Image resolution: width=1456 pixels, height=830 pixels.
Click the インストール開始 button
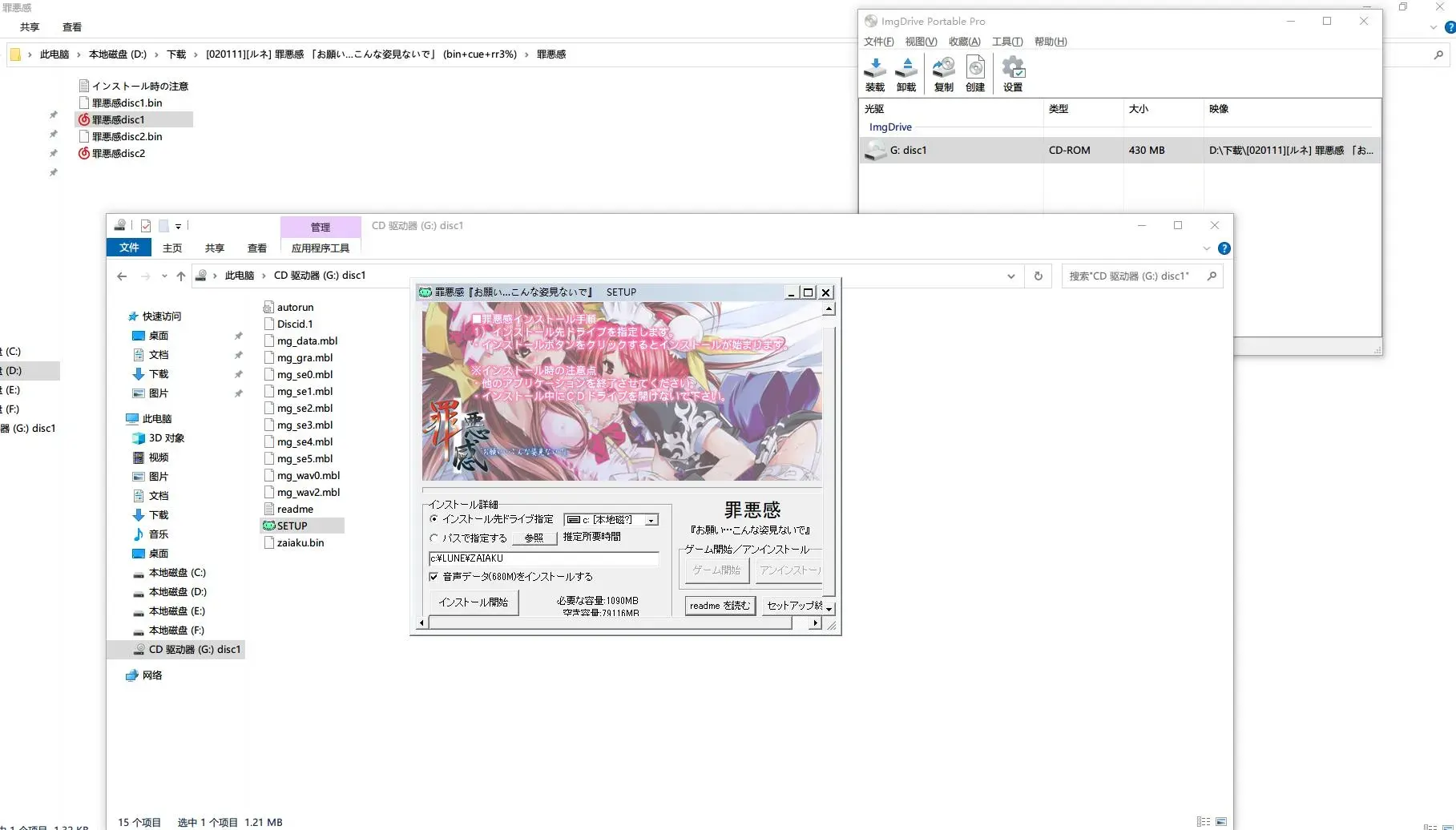click(474, 602)
